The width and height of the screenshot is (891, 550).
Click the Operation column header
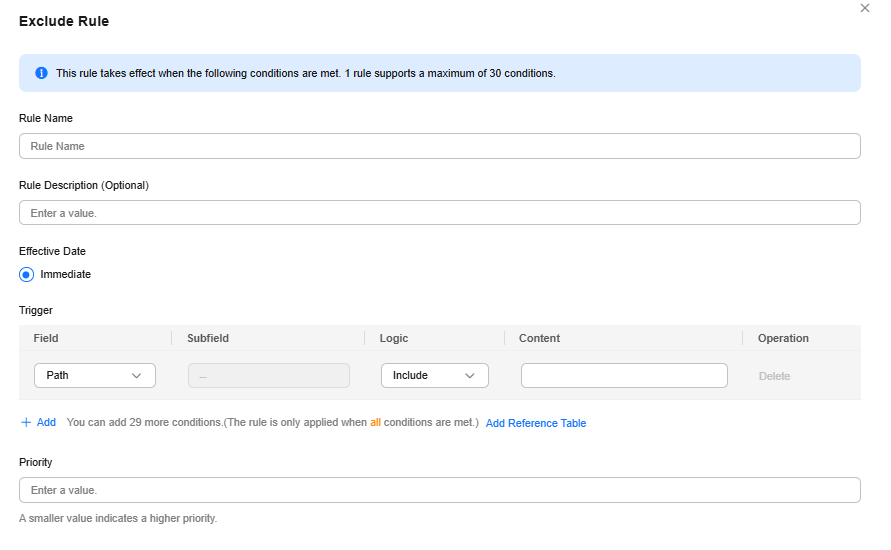[783, 338]
